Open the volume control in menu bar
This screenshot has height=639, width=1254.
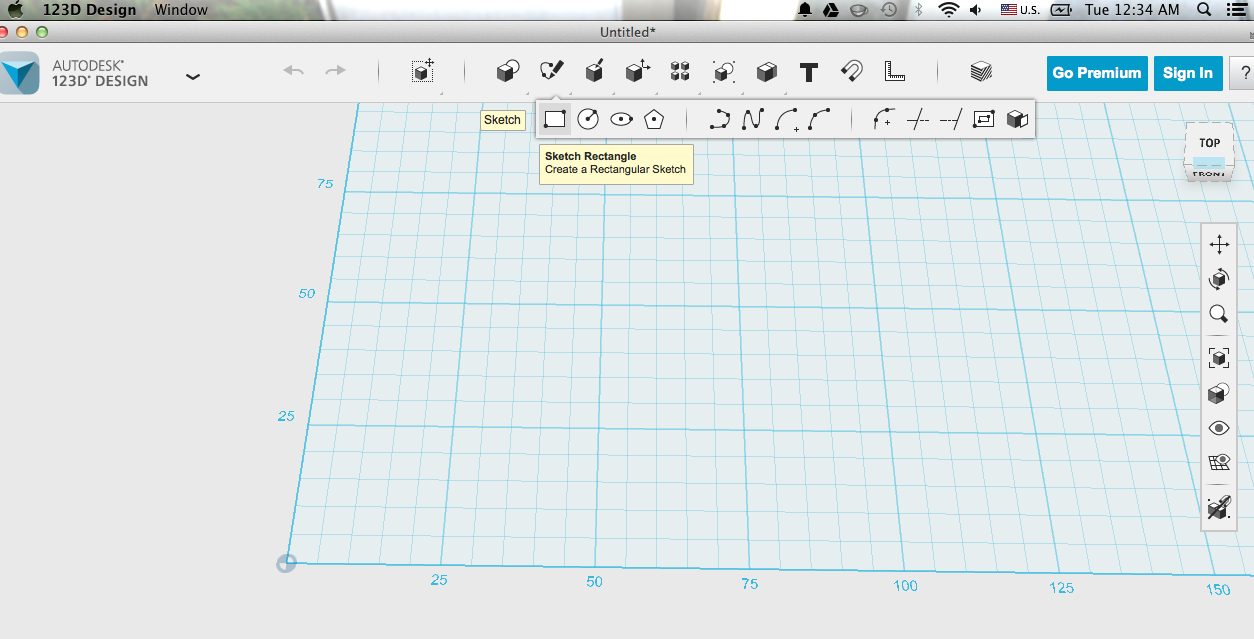click(975, 9)
